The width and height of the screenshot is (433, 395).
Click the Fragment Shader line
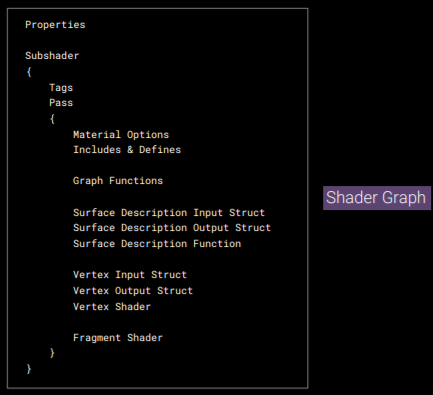coord(118,338)
